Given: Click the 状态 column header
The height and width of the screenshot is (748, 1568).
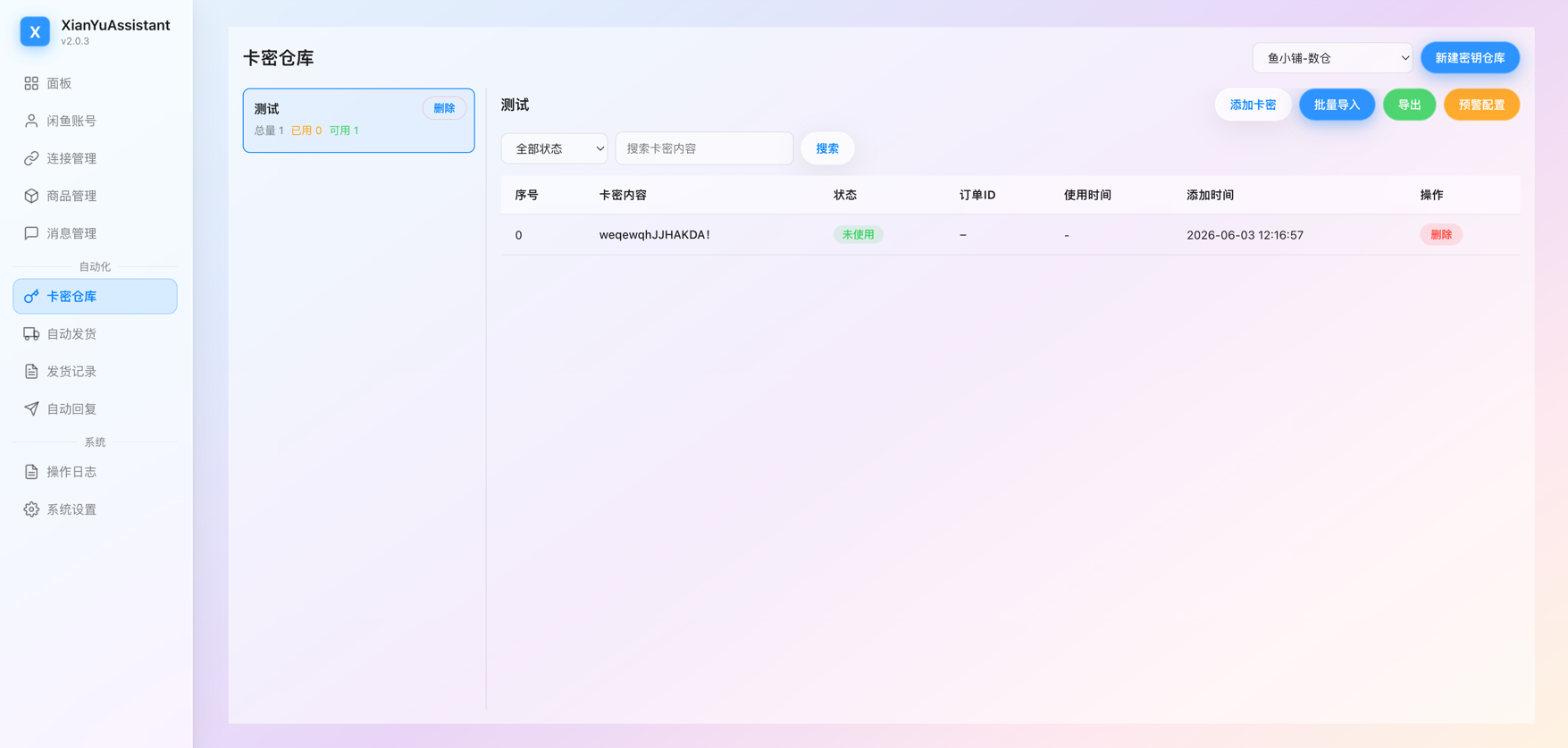Looking at the screenshot, I should (845, 195).
